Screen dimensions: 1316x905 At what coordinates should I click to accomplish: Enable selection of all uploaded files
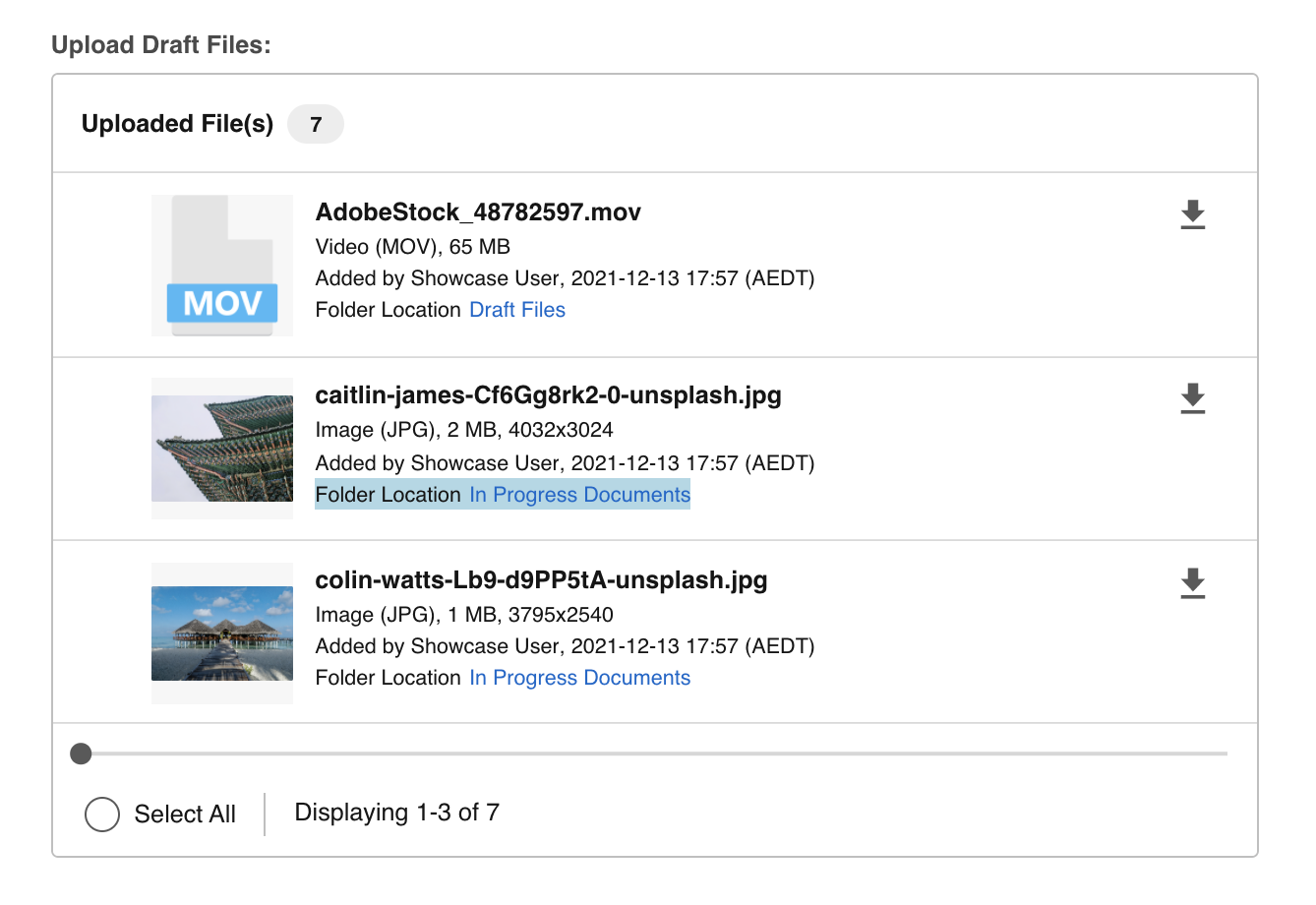(x=101, y=814)
